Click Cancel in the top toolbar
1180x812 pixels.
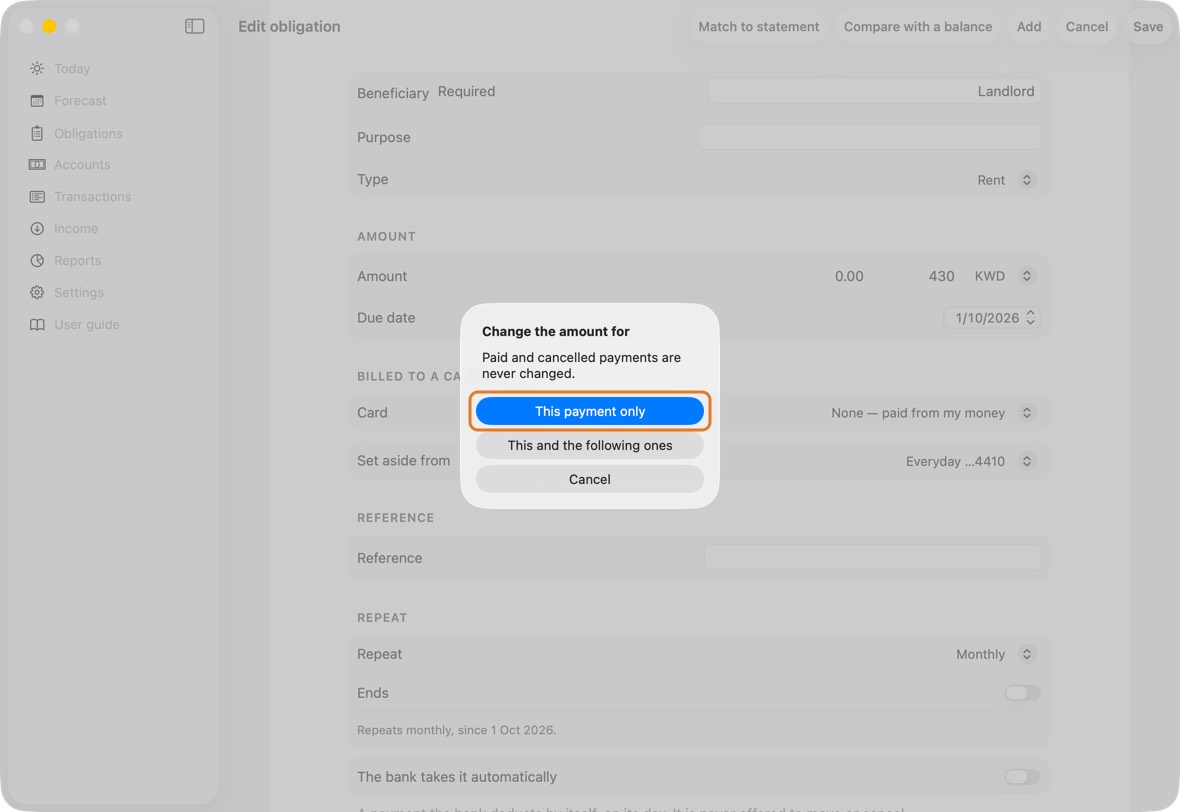coord(1087,26)
